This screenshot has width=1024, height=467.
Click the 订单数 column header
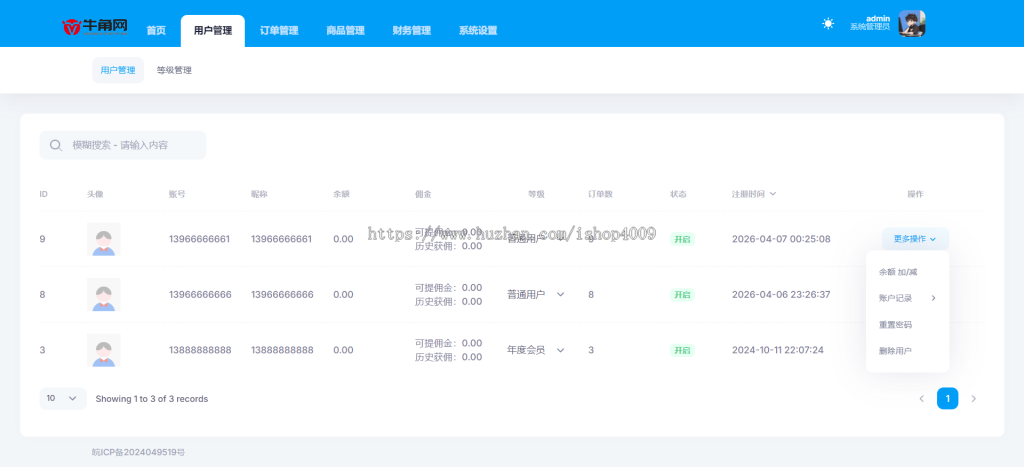coord(600,194)
